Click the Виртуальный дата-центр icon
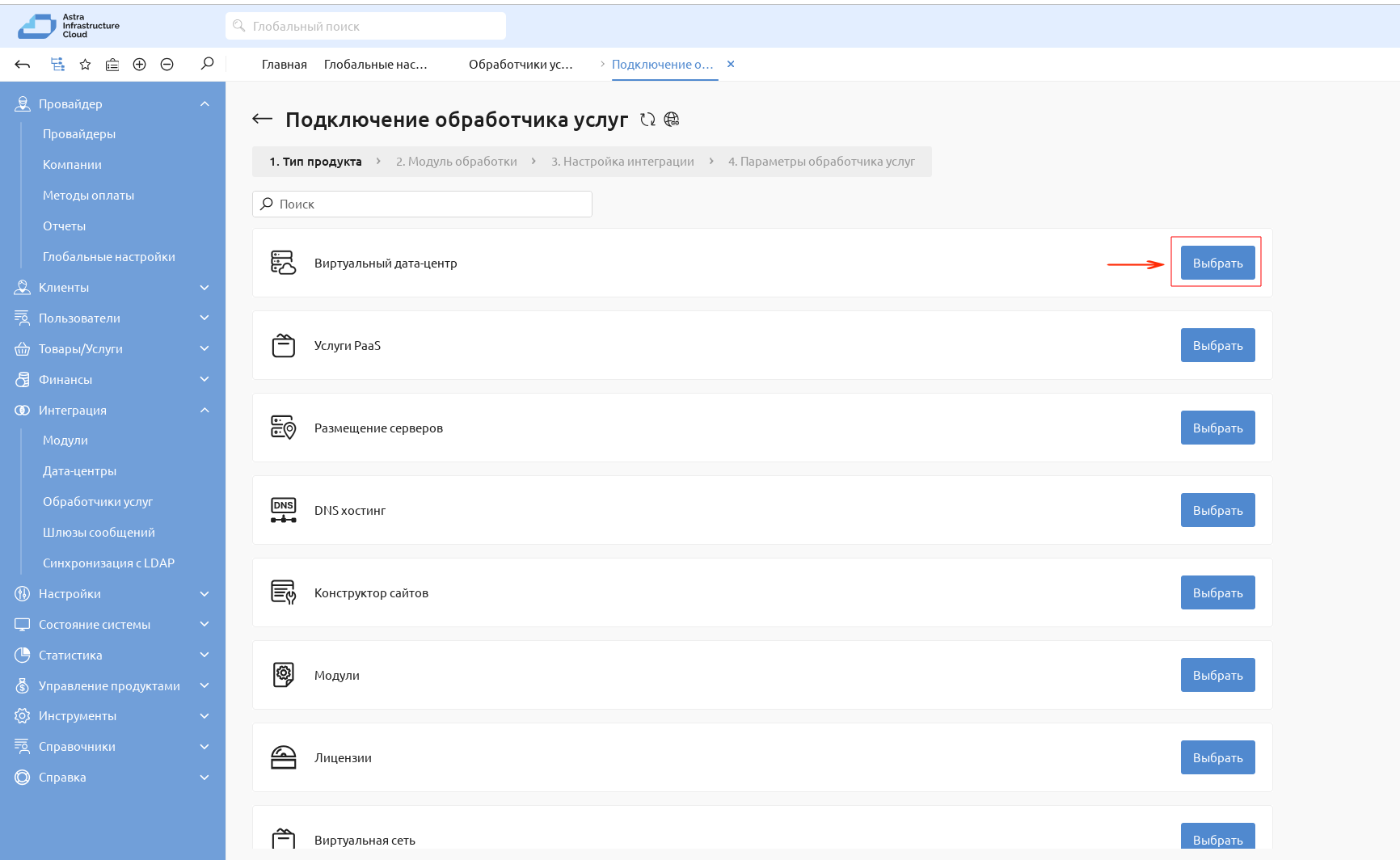This screenshot has width=1400, height=860. point(283,263)
